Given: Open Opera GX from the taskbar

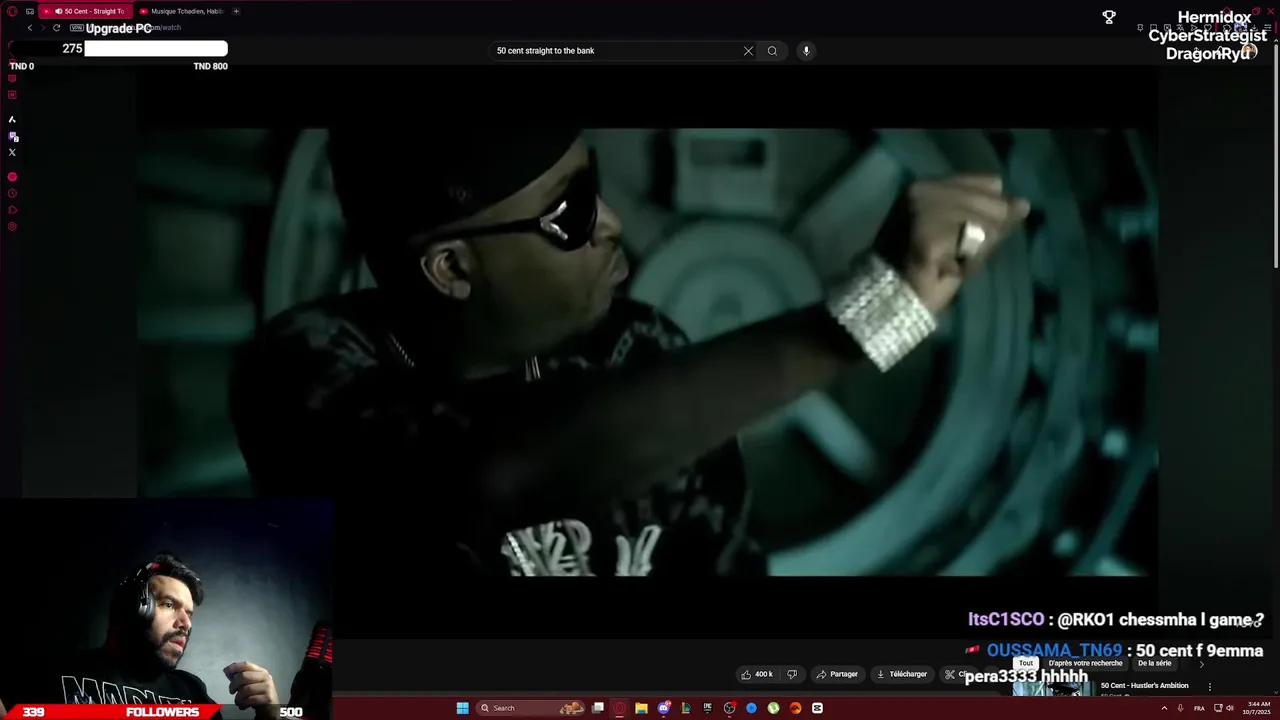Looking at the screenshot, I should 620,708.
